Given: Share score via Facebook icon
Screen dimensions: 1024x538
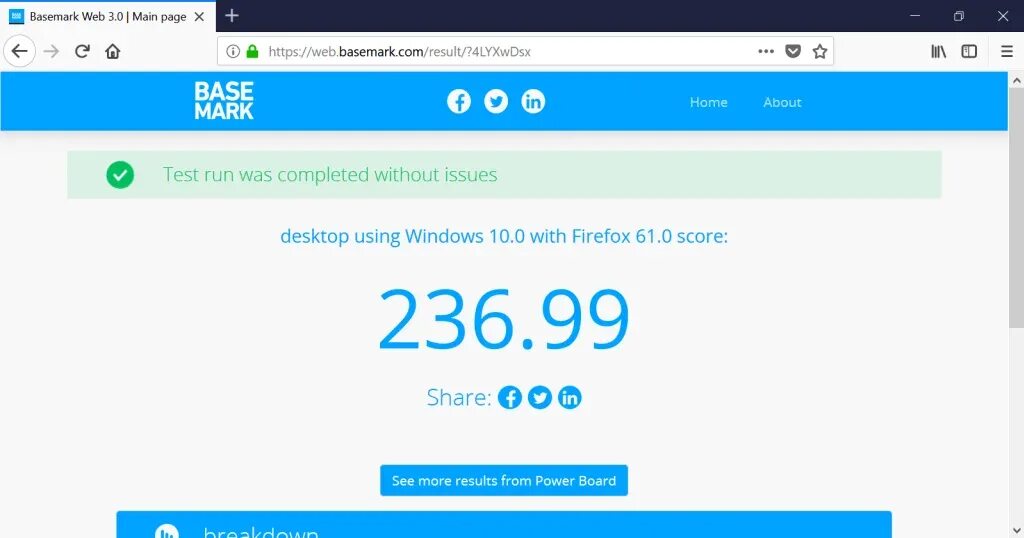Looking at the screenshot, I should coord(509,397).
